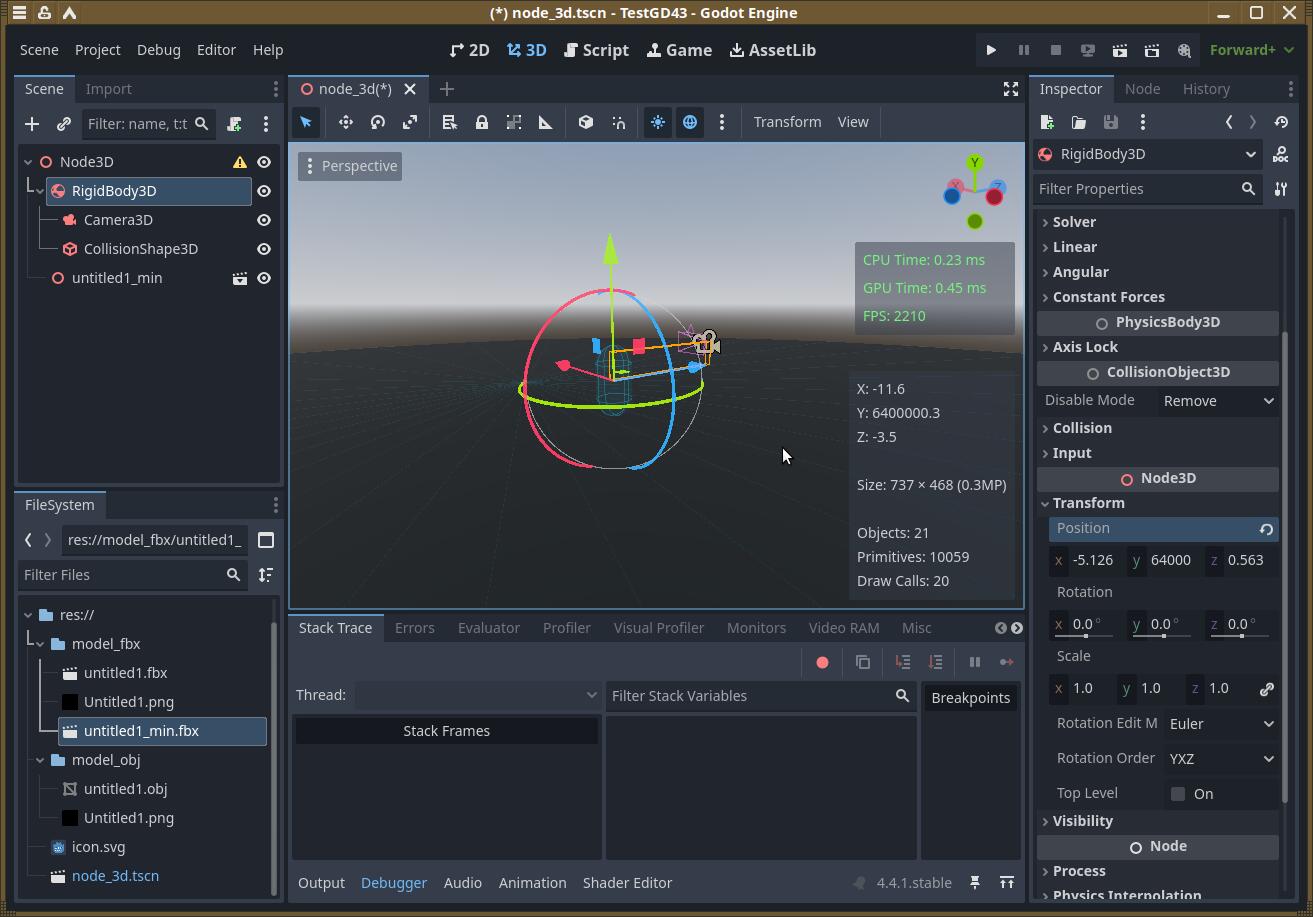Enable the Top Level checkbox
This screenshot has width=1313, height=917.
[x=1178, y=794]
